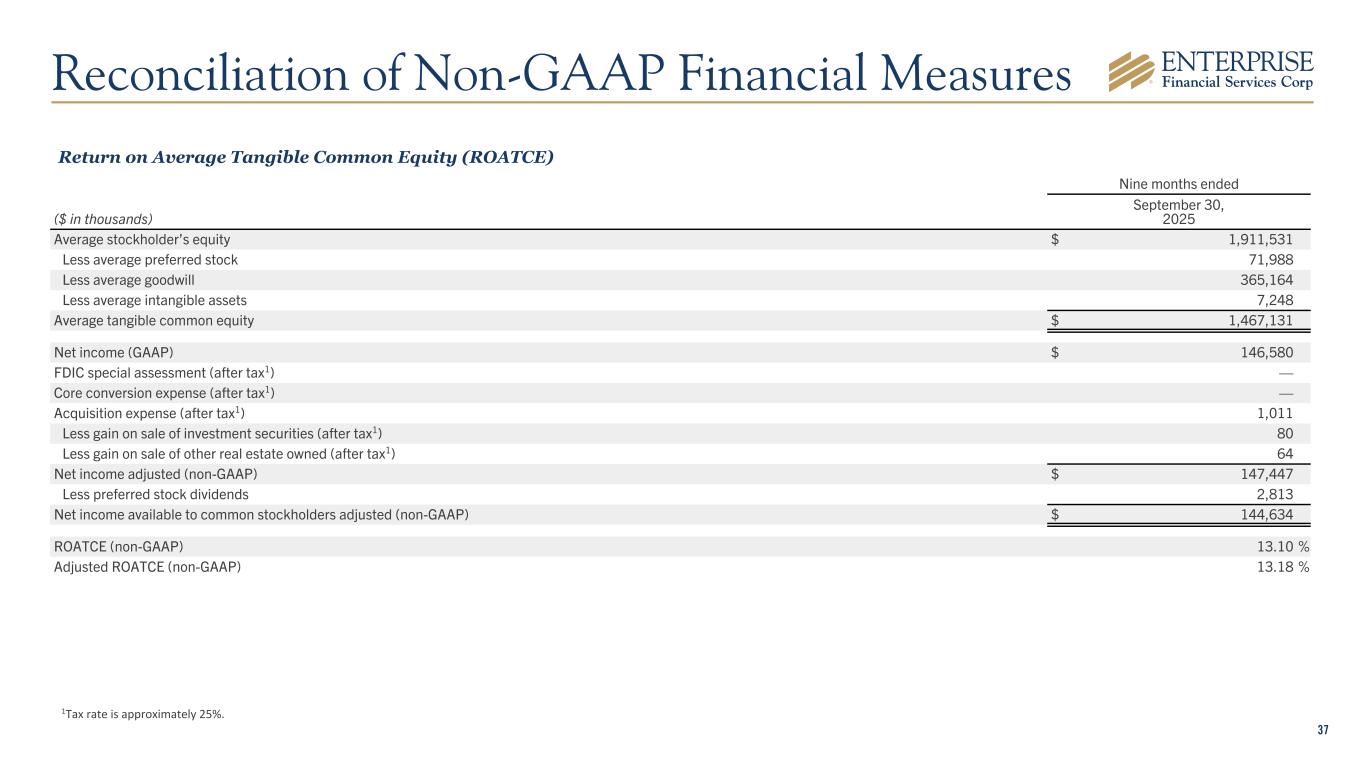Click the ($ in thousands) label
This screenshot has width=1365, height=768.
point(103,218)
